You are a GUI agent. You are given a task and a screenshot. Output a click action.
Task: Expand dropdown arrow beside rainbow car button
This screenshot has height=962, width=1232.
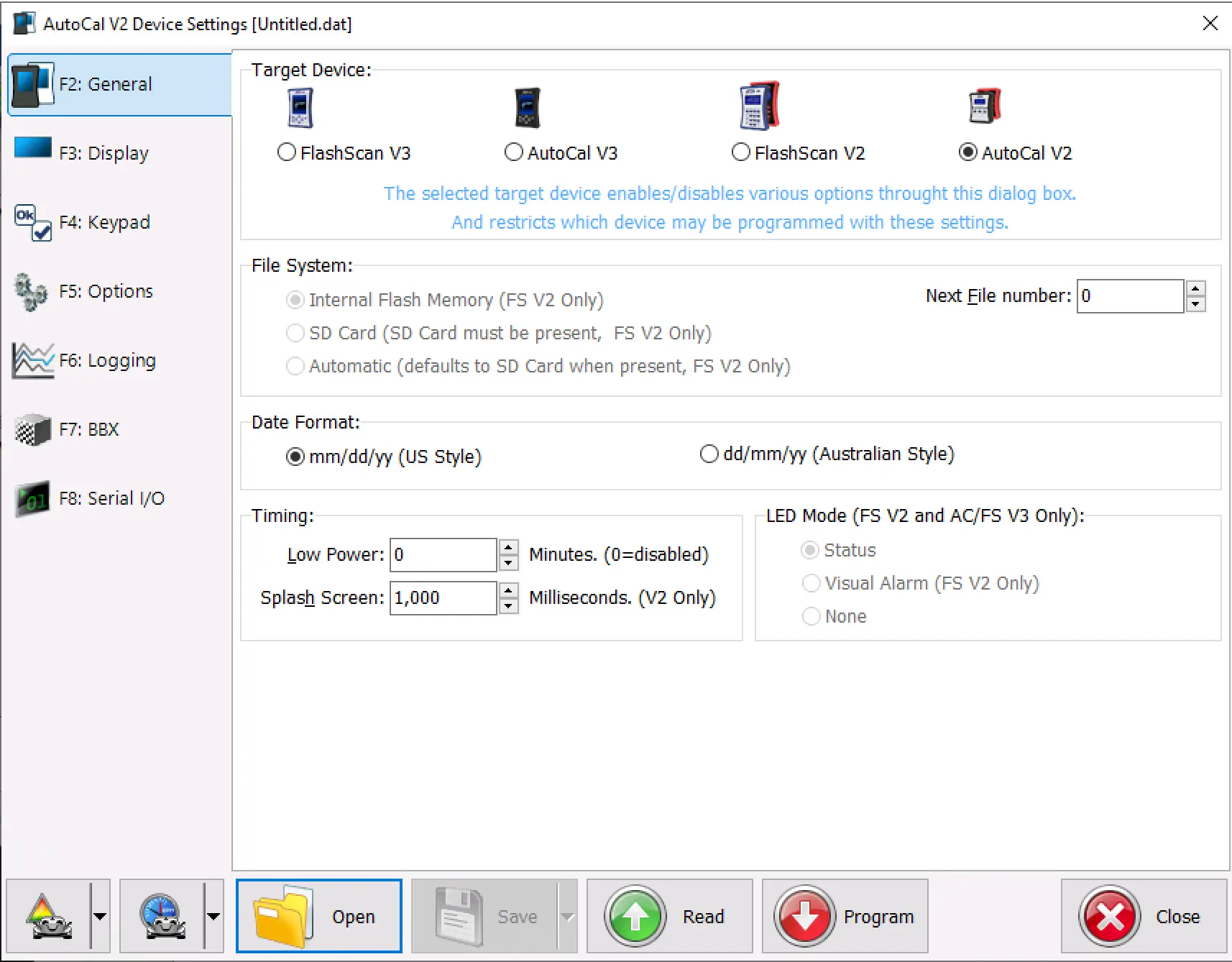tap(100, 916)
